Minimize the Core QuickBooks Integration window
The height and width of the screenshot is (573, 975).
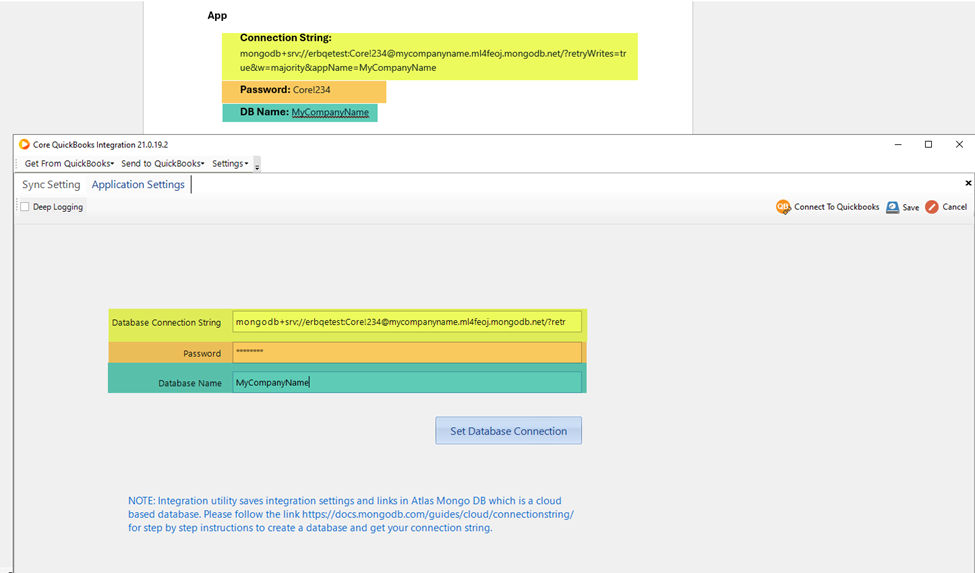[x=898, y=144]
